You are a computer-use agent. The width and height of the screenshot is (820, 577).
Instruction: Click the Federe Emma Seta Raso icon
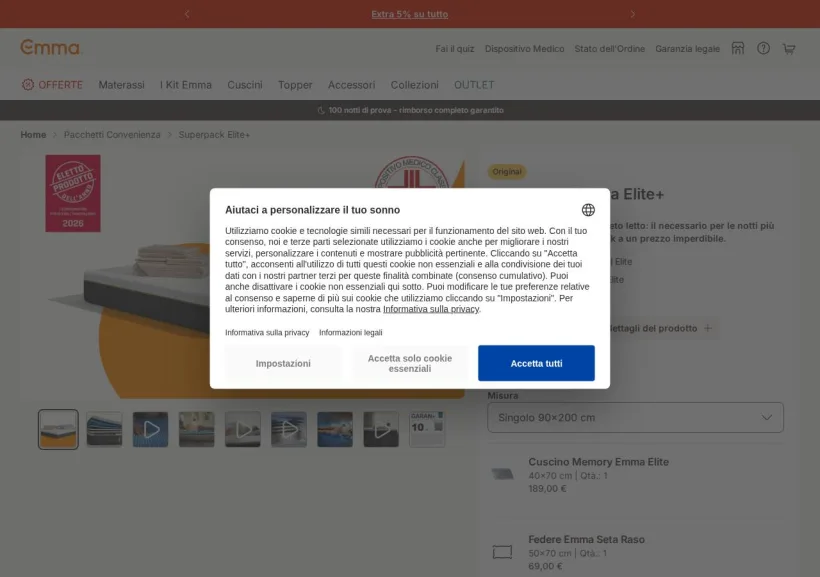(x=503, y=552)
